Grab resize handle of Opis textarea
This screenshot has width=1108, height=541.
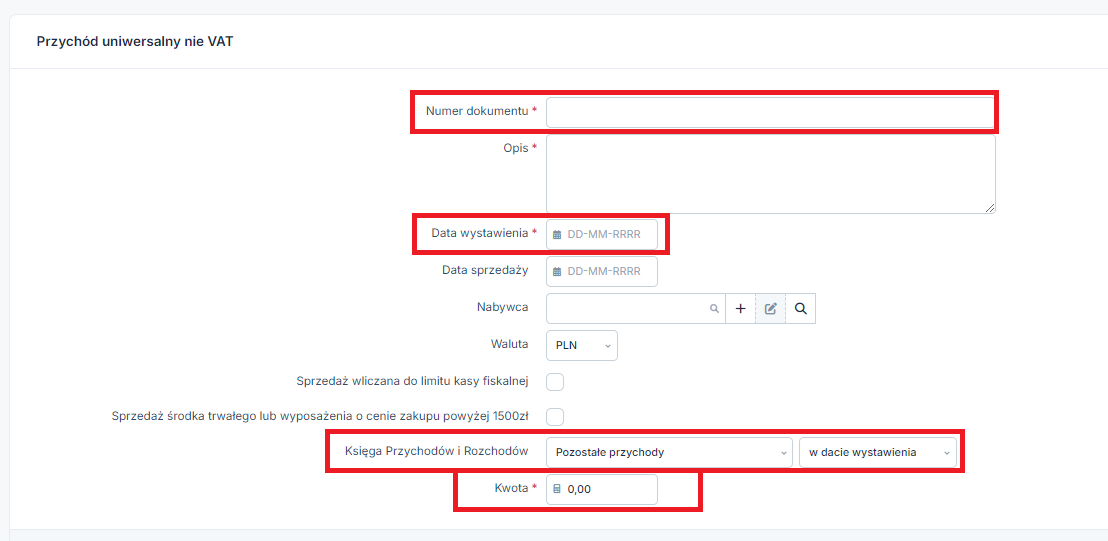(990, 208)
